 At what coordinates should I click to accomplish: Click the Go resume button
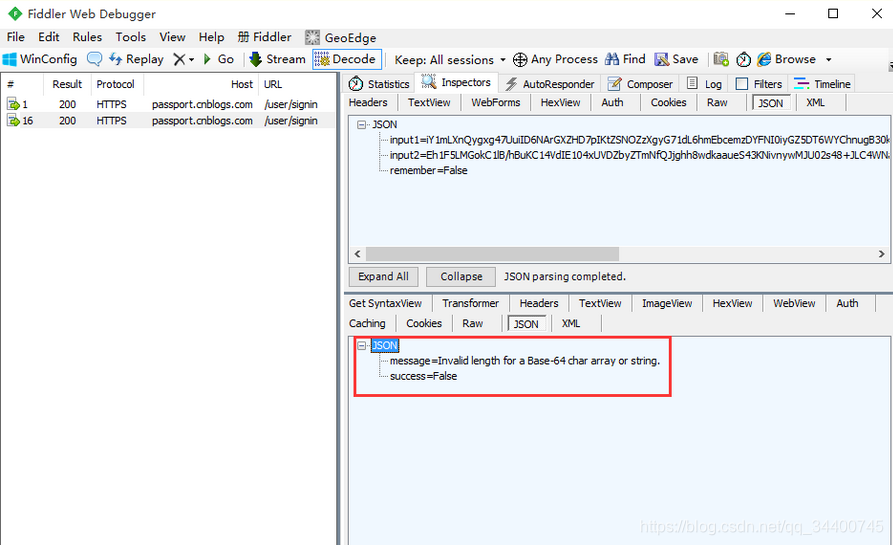tap(219, 59)
